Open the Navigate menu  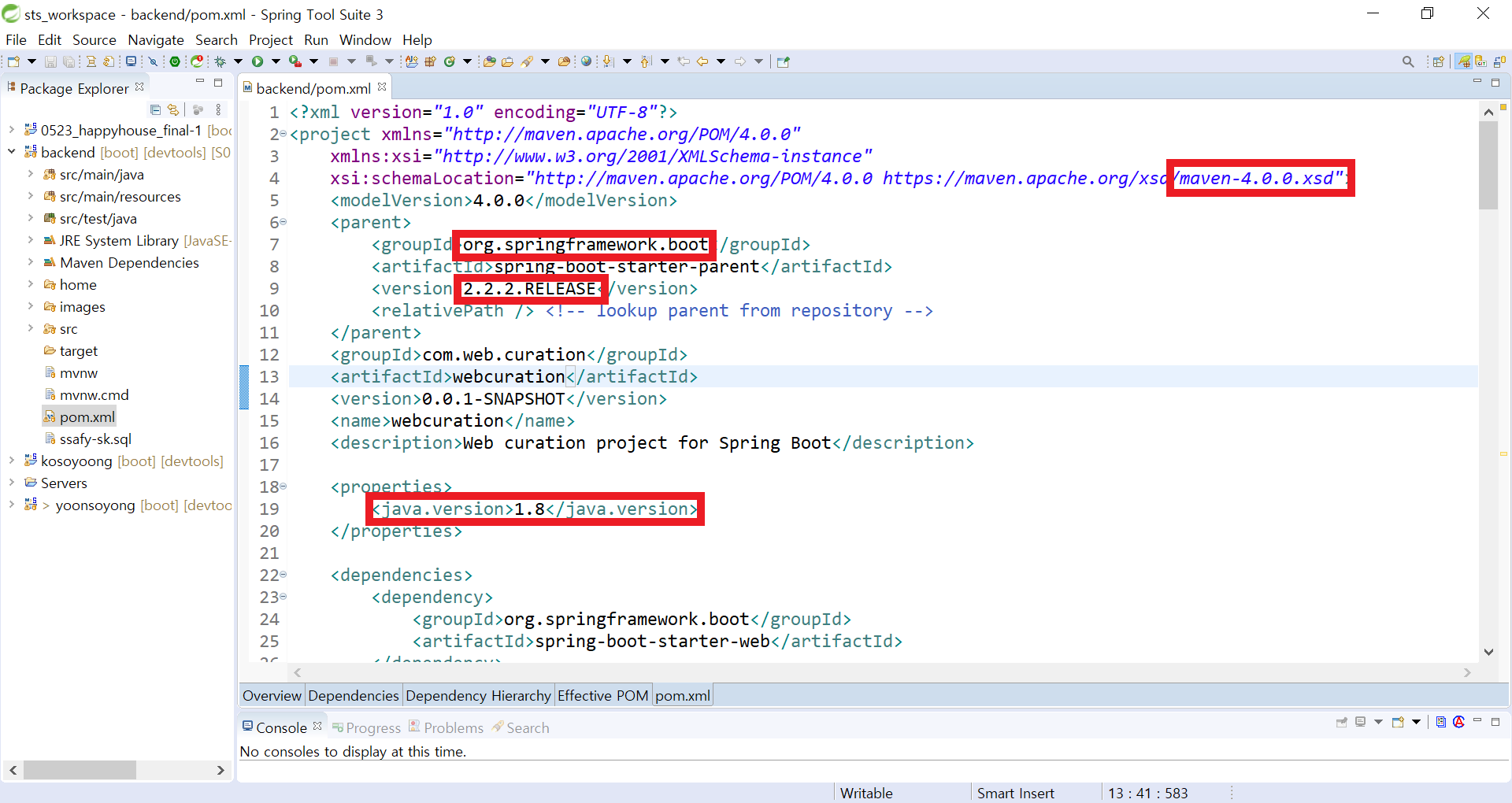coord(156,39)
